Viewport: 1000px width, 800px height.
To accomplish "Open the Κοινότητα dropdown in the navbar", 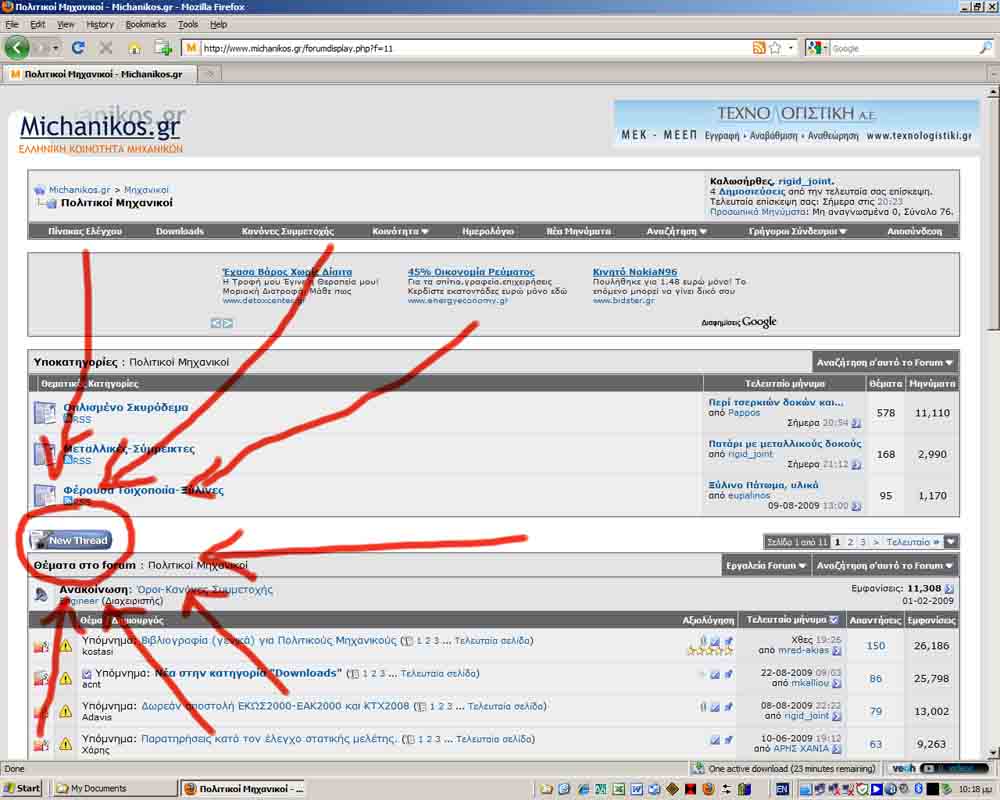I will coord(400,231).
